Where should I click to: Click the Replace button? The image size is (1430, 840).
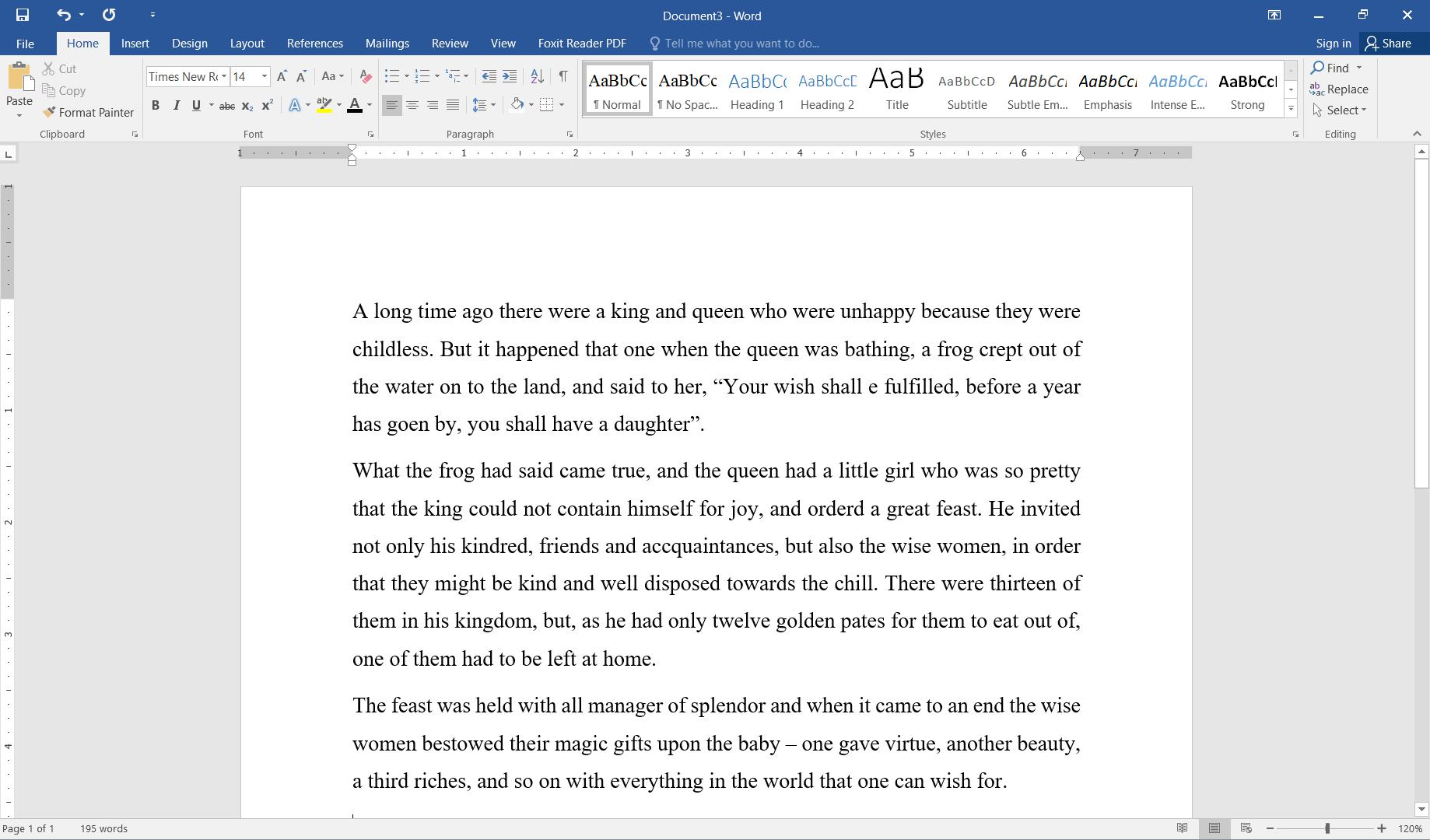point(1339,89)
